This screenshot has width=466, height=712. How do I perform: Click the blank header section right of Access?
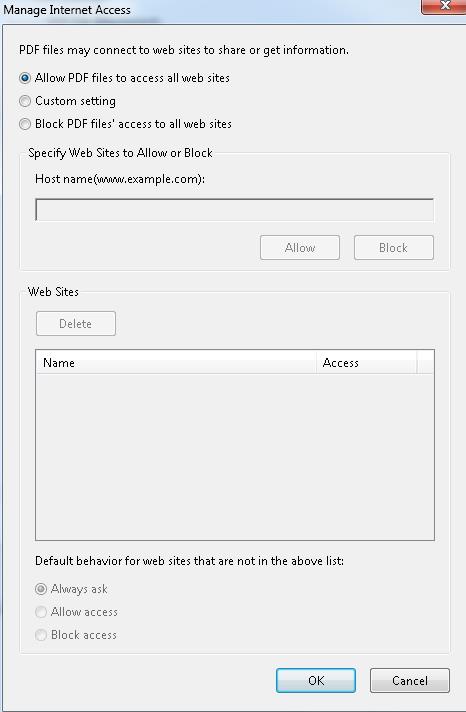point(425,362)
